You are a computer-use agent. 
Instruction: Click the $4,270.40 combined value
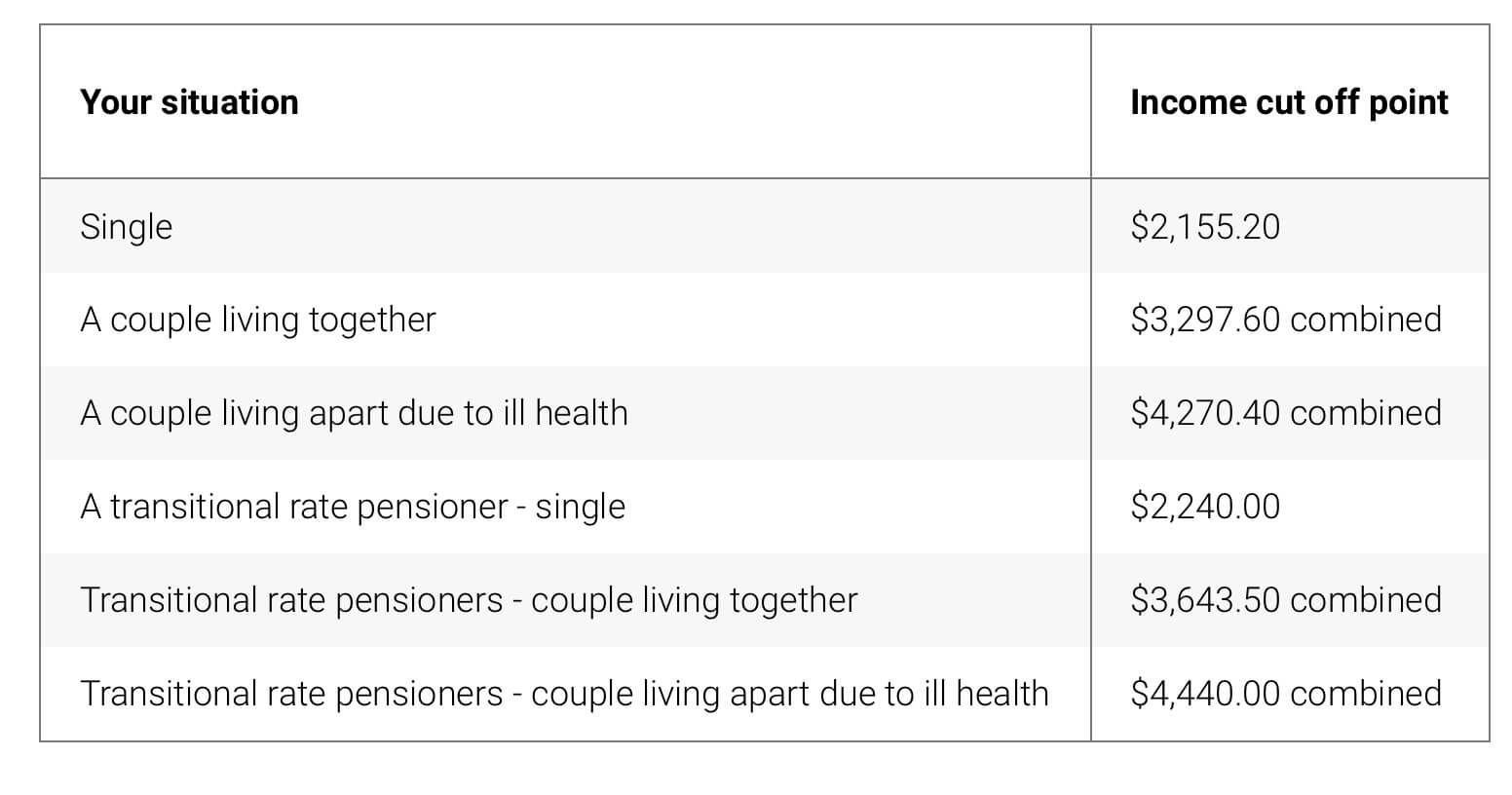coord(1286,413)
